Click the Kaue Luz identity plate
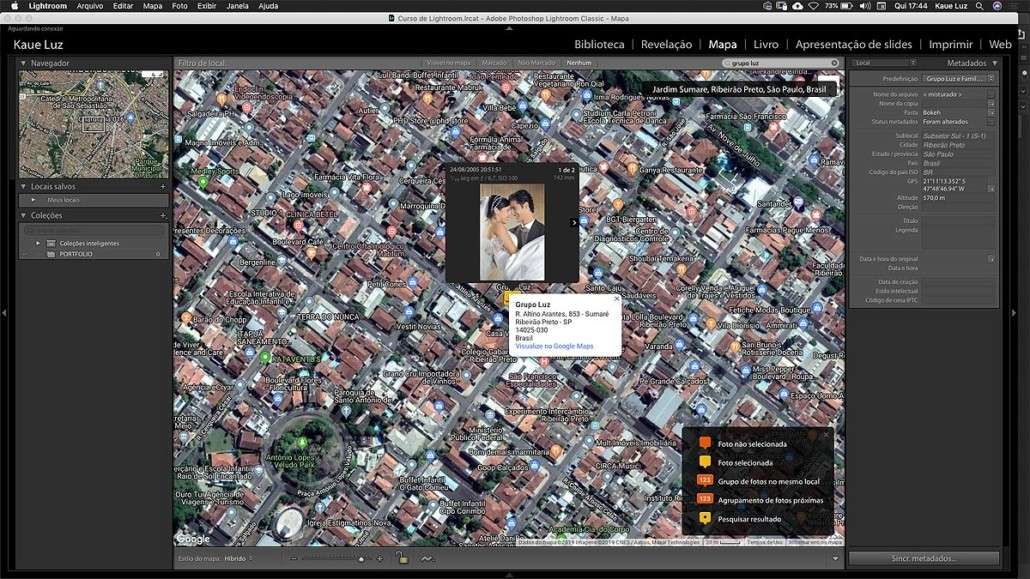The width and height of the screenshot is (1030, 579). click(38, 45)
